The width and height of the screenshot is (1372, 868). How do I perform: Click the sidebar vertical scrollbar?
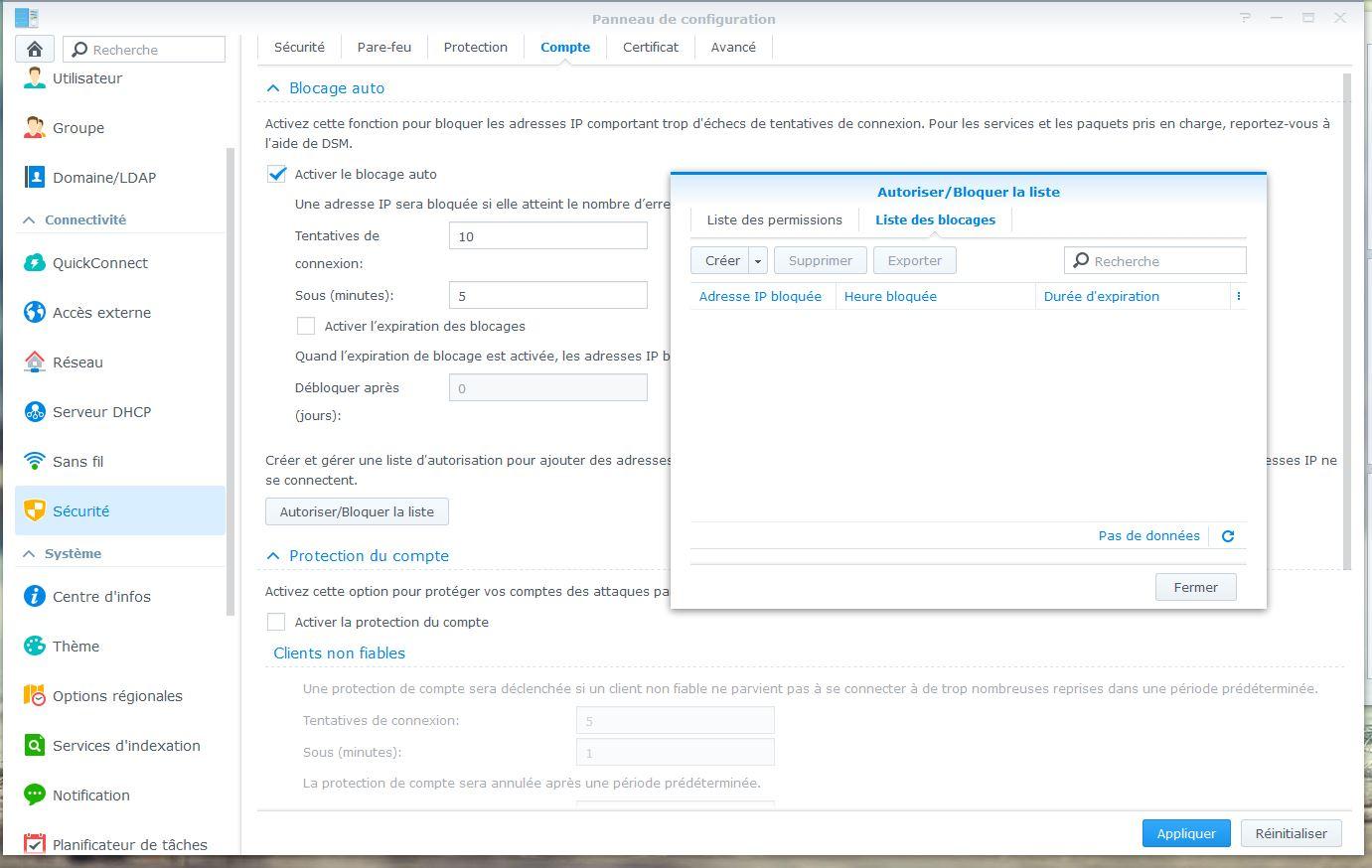point(230,381)
